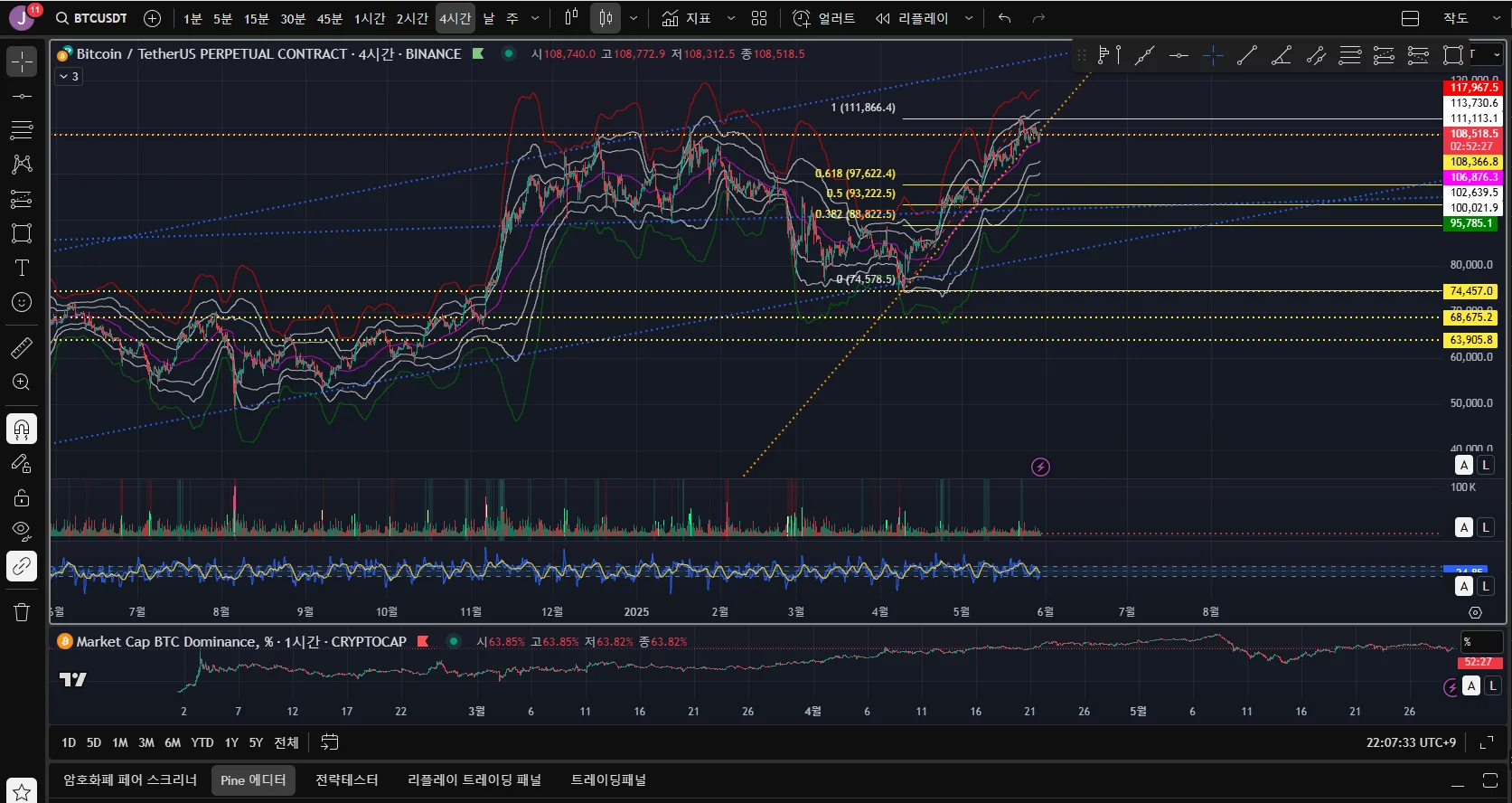Click the trash icon to remove drawings

point(22,612)
